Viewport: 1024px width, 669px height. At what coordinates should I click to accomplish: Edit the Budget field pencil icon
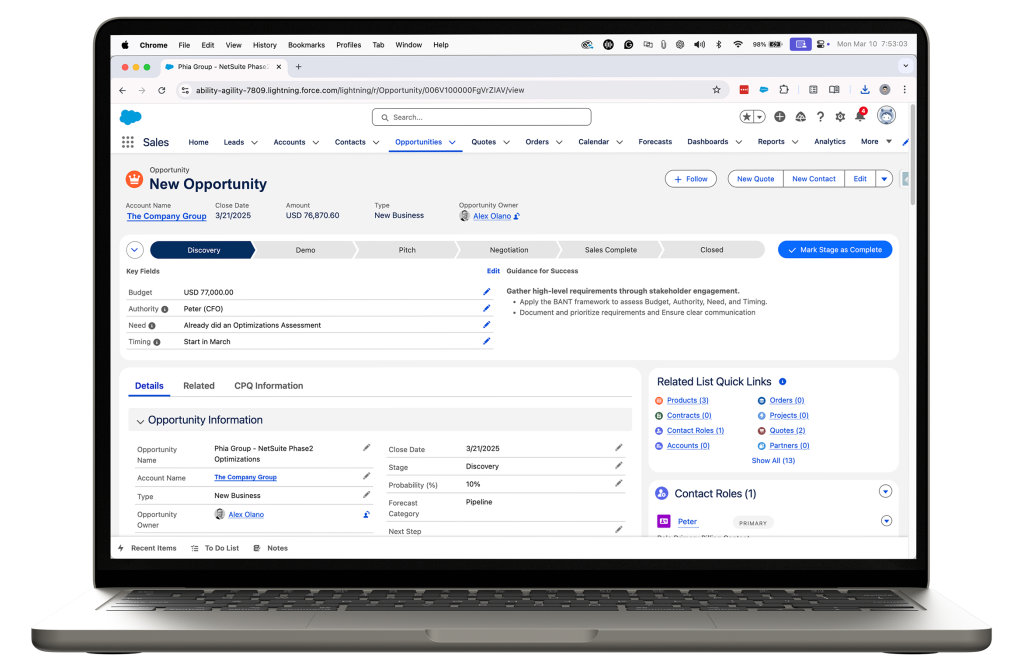(487, 292)
